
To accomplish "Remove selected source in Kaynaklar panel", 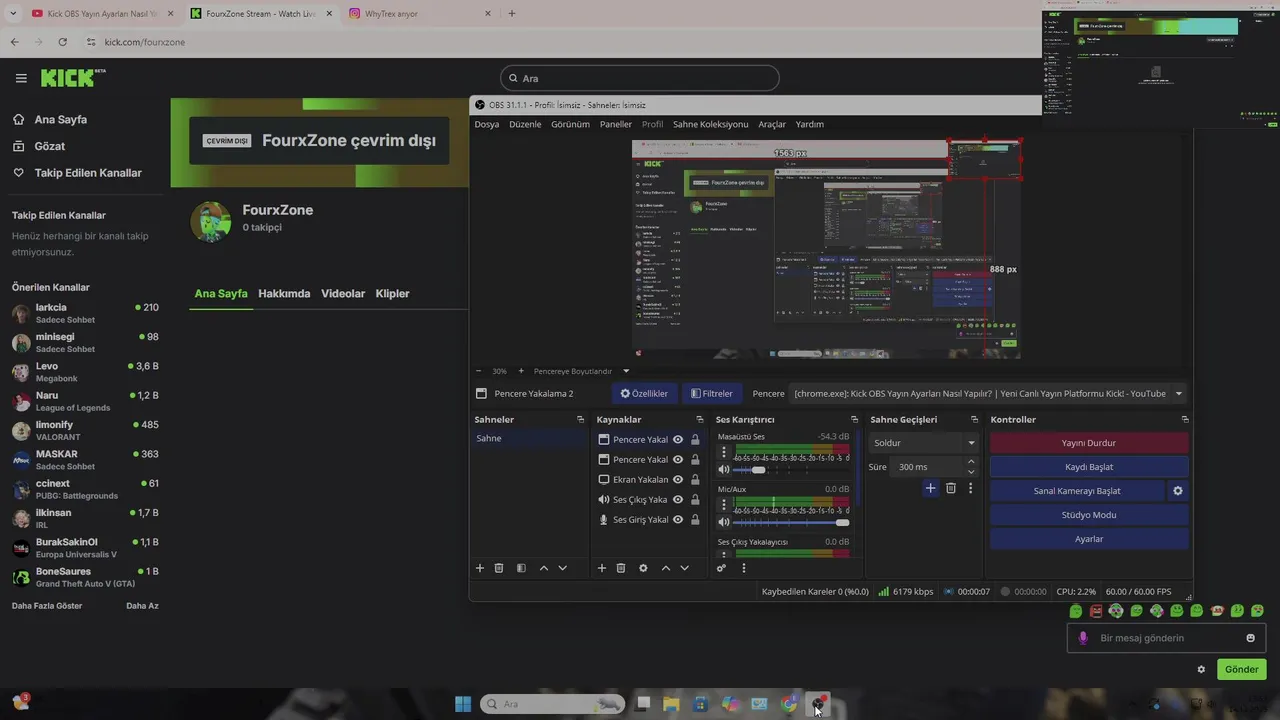I will (621, 568).
